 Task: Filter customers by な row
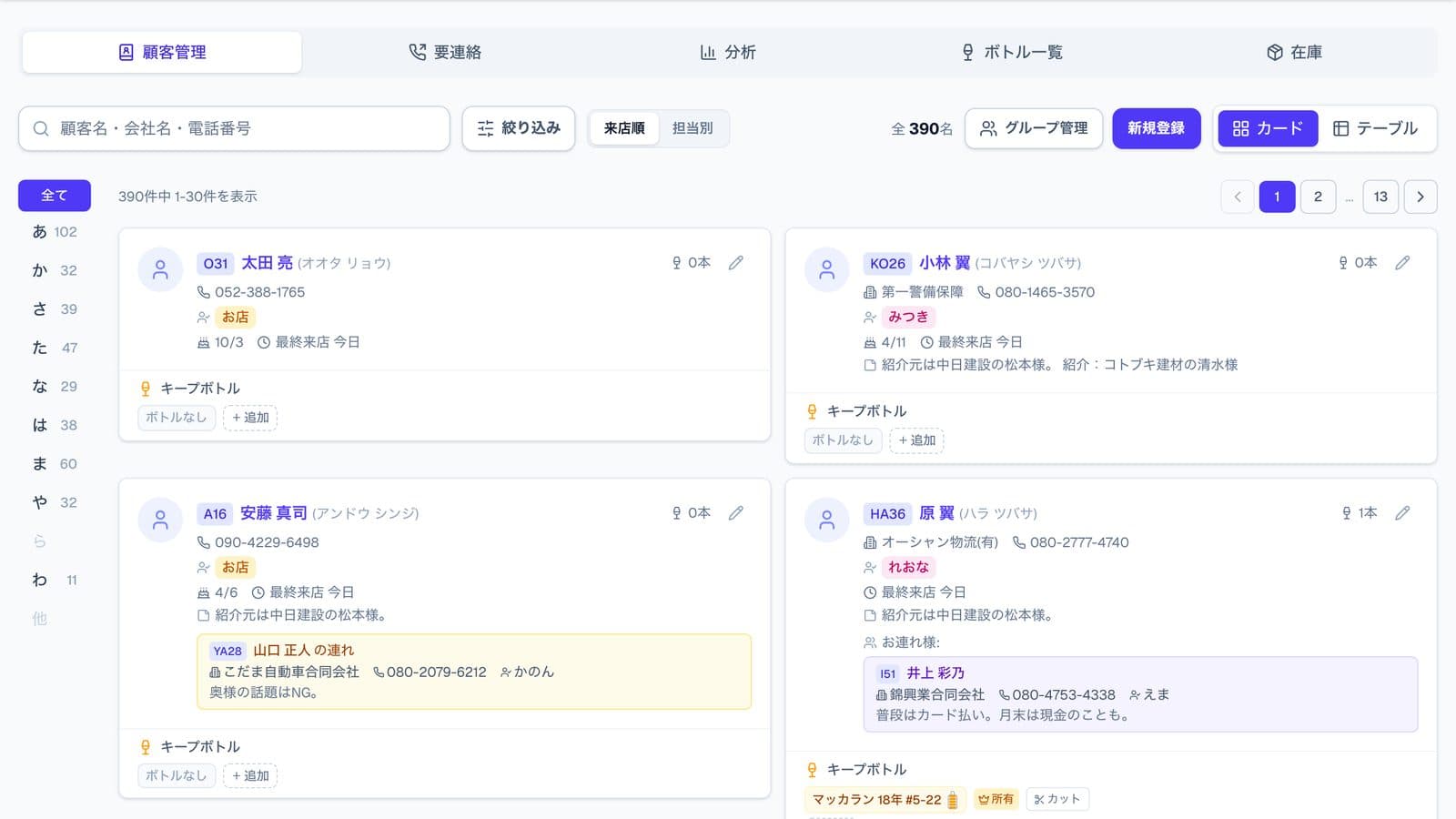tap(55, 387)
